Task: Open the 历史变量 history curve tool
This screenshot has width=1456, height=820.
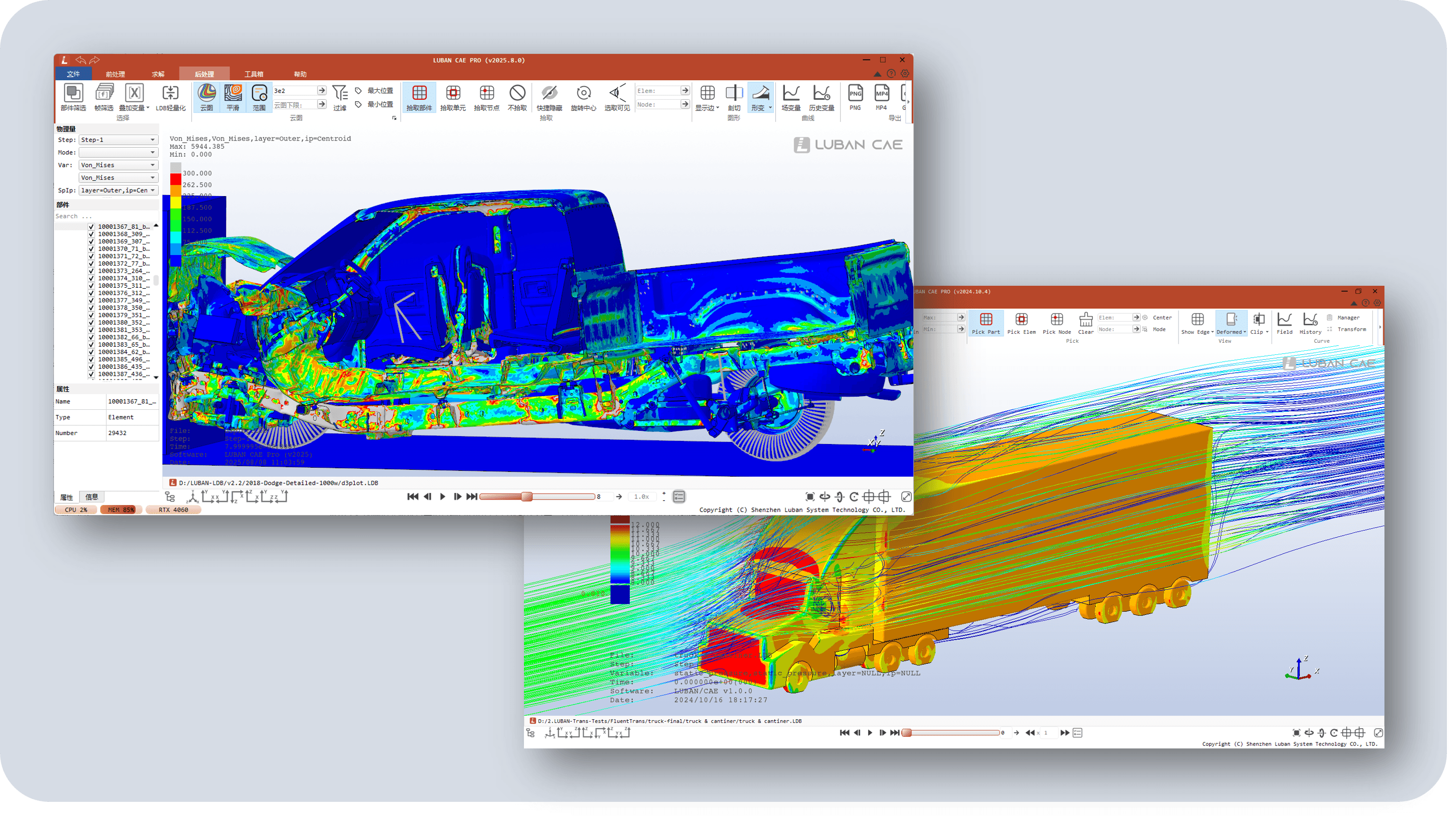Action: (x=821, y=93)
